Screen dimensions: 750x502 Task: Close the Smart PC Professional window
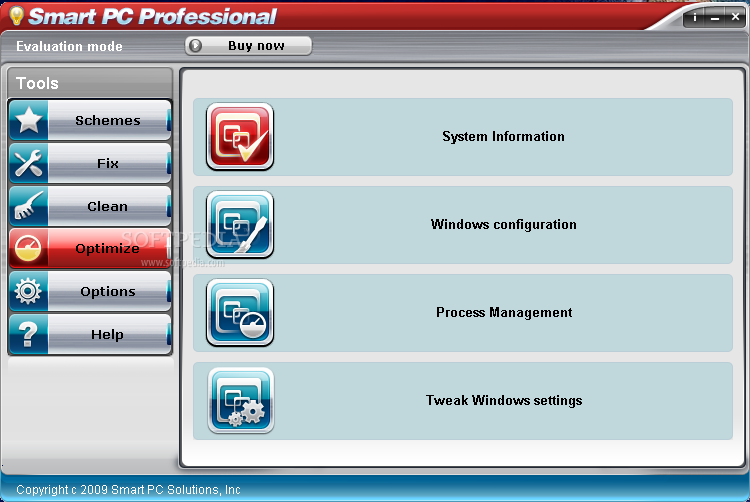(735, 18)
